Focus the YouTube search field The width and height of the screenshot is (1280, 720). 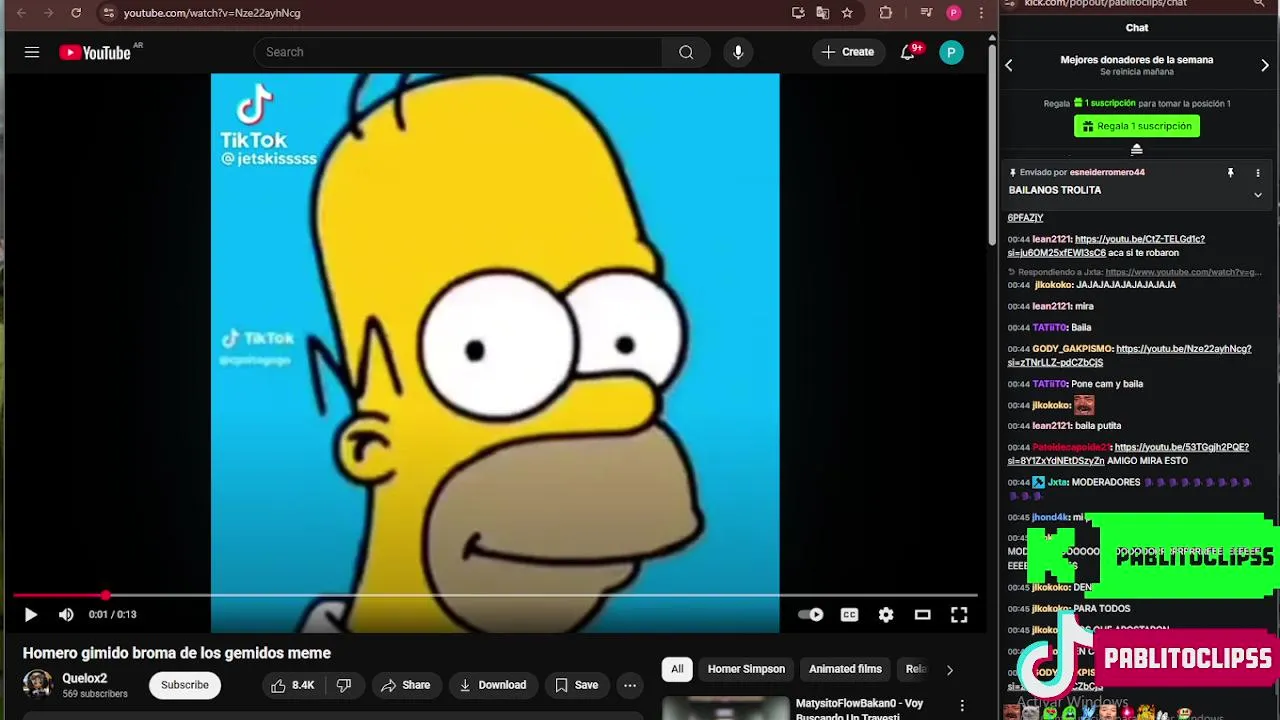pos(458,52)
